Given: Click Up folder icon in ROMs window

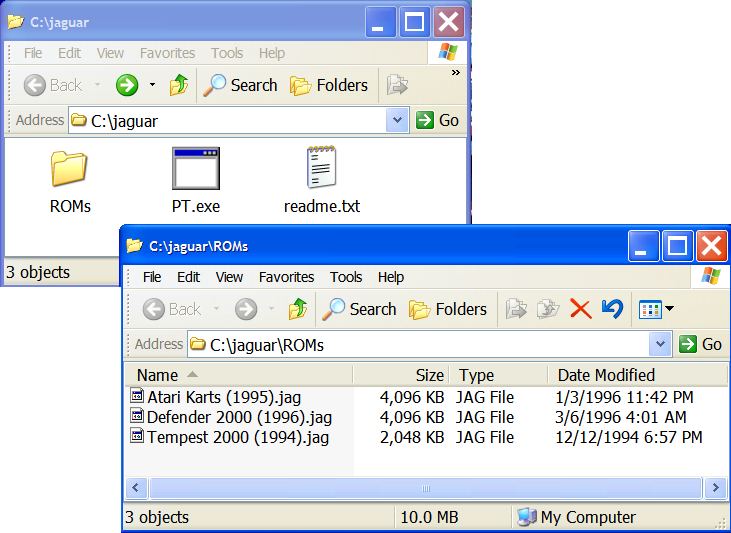Looking at the screenshot, I should [x=297, y=309].
